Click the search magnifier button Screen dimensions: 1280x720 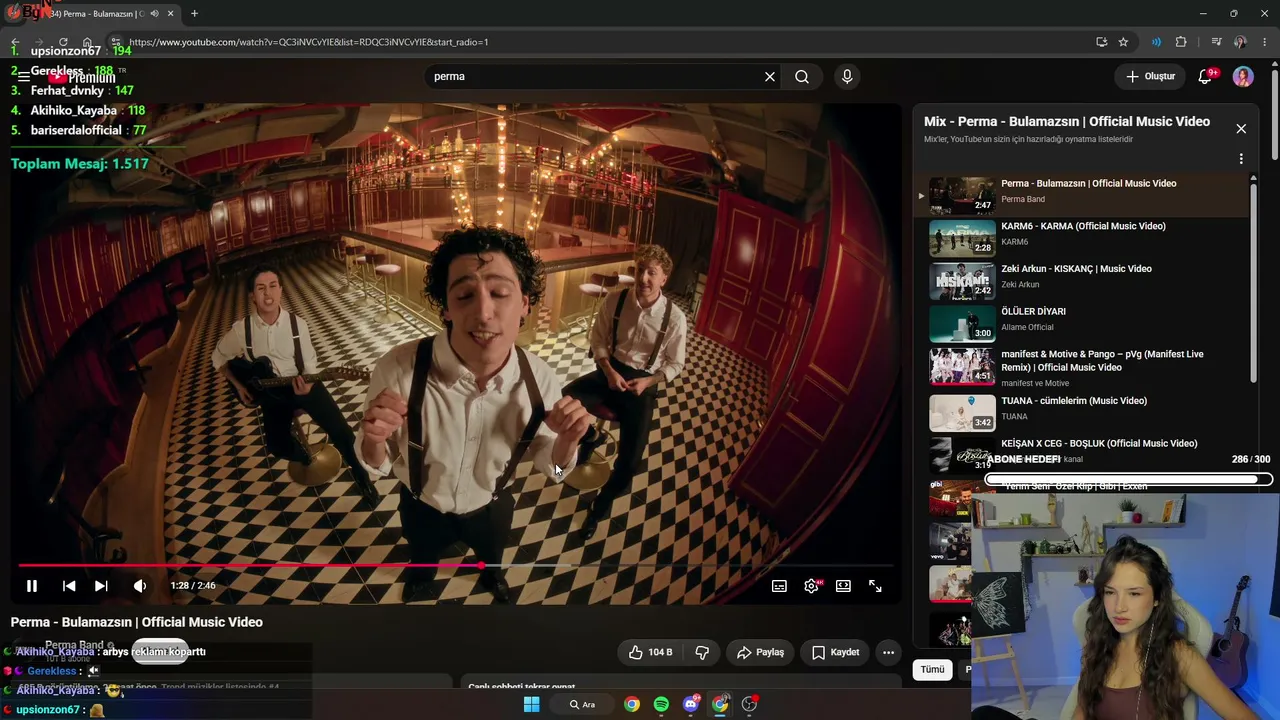(x=802, y=76)
